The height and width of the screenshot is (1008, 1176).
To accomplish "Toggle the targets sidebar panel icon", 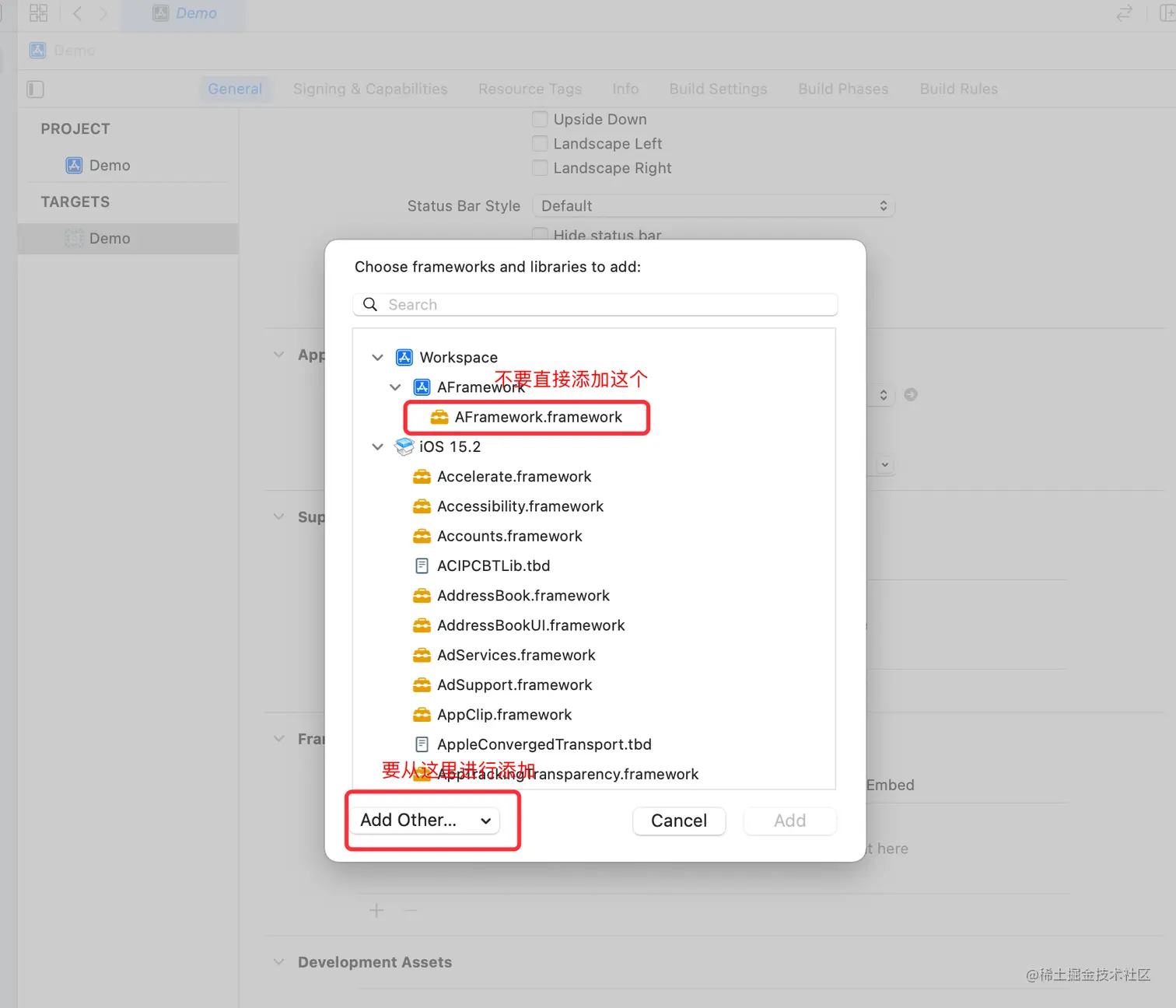I will click(x=35, y=89).
